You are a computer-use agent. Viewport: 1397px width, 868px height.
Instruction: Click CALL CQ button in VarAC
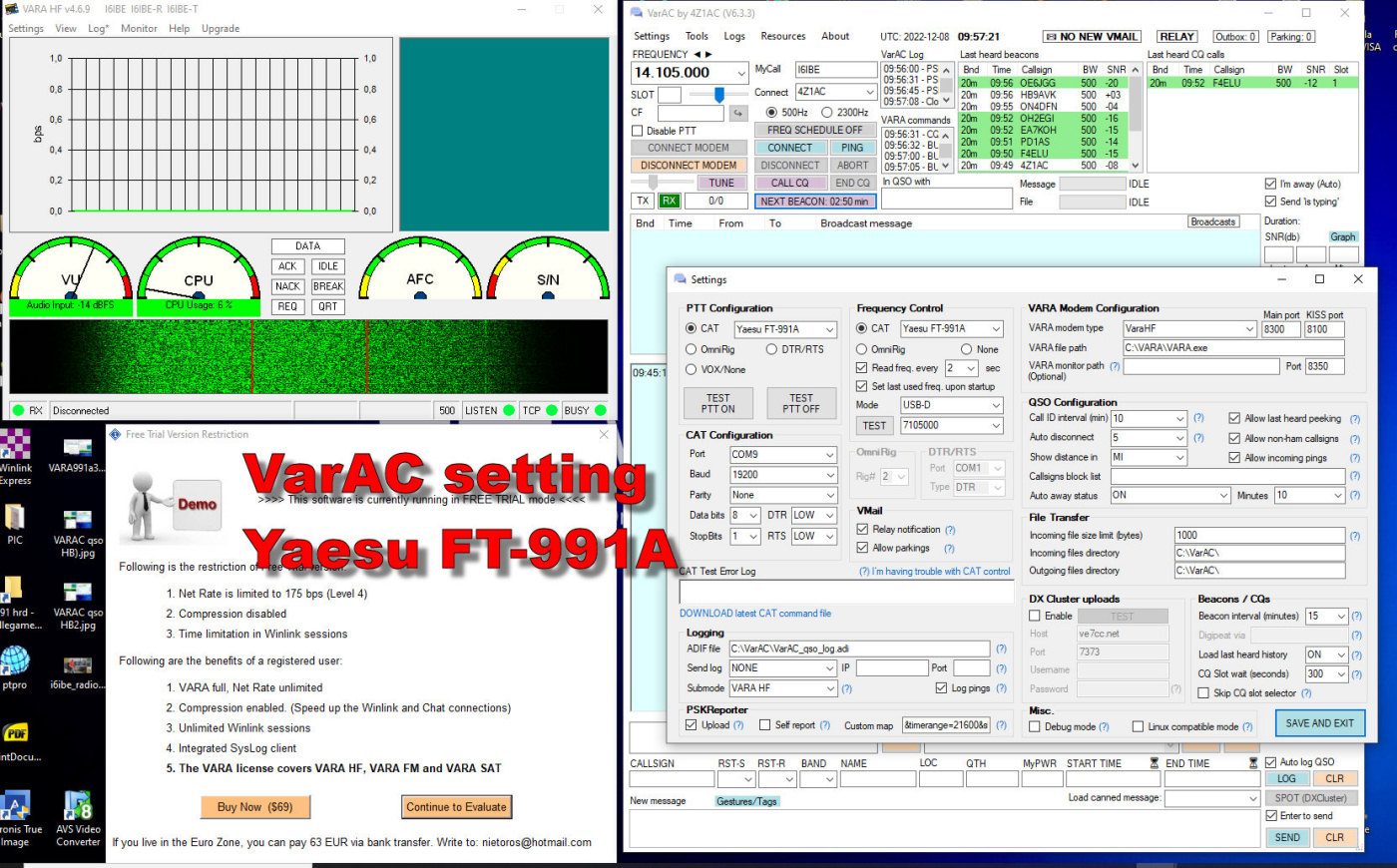pyautogui.click(x=789, y=184)
